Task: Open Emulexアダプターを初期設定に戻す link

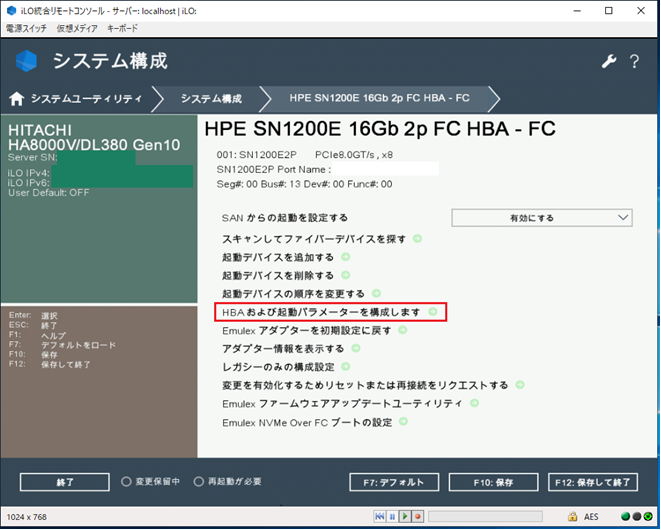Action: point(306,330)
